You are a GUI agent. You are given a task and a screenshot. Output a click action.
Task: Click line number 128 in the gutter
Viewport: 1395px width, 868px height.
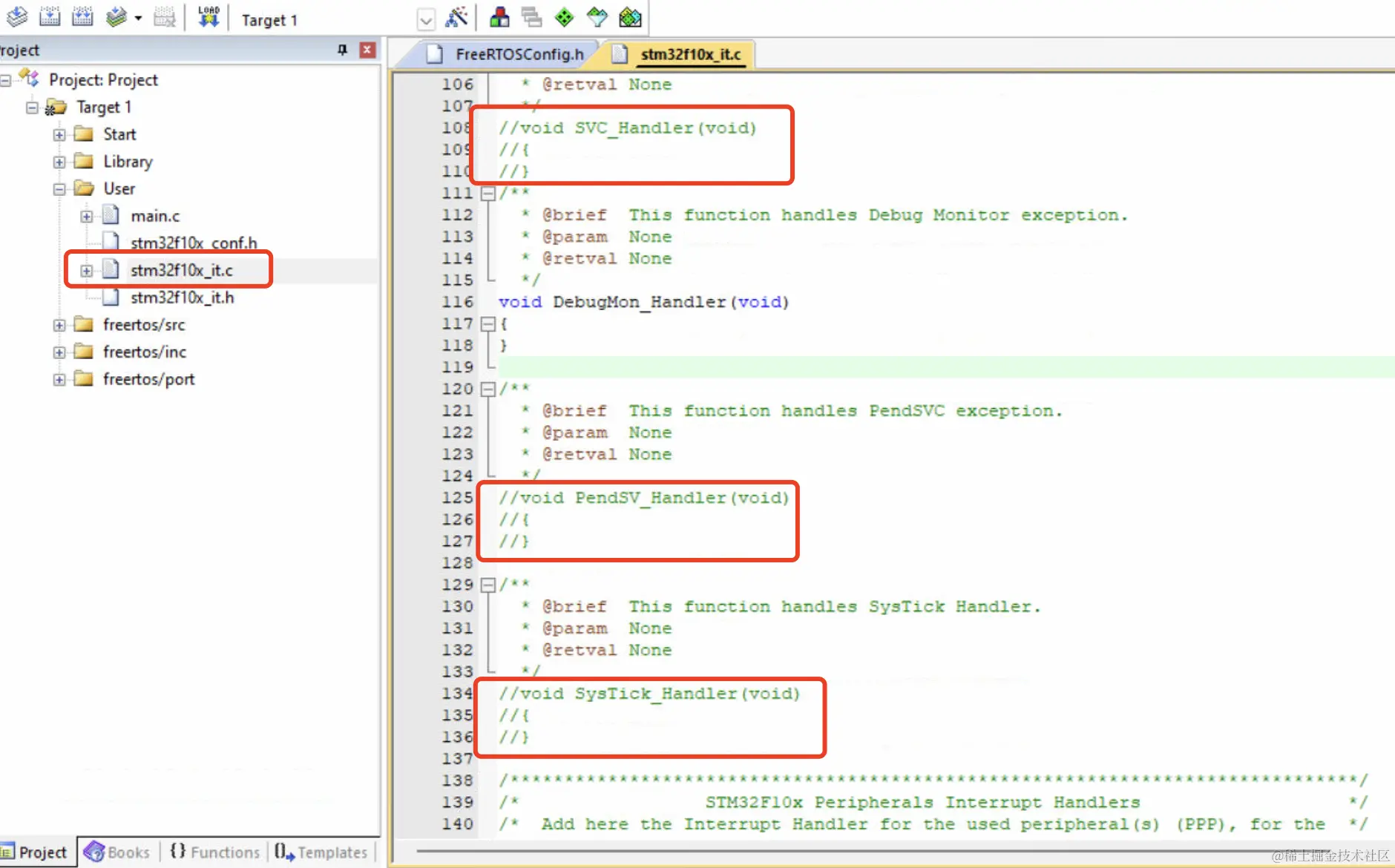click(457, 563)
